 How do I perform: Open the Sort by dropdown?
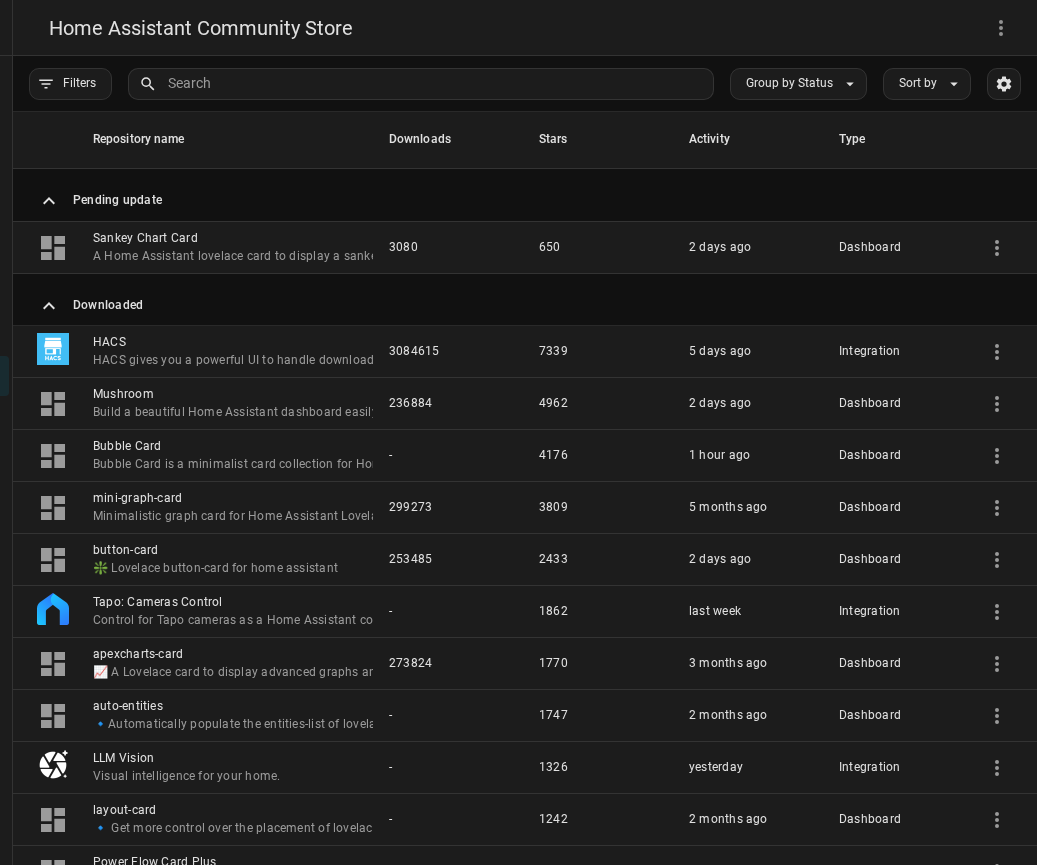click(927, 84)
